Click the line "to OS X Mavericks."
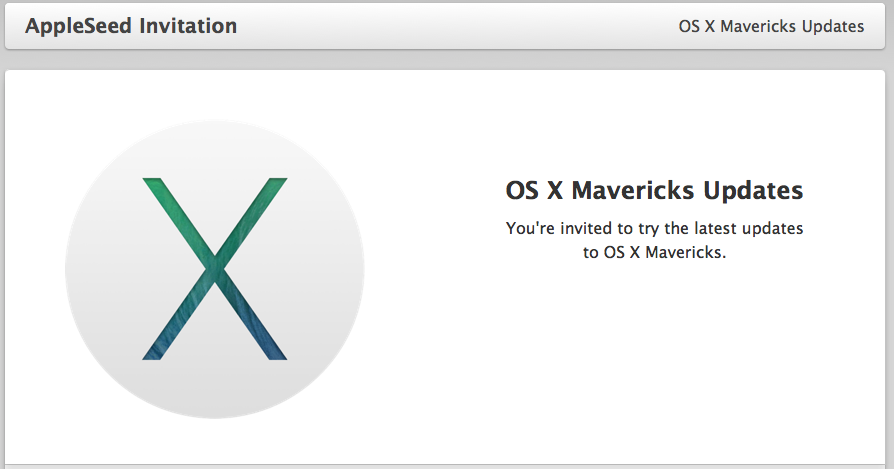 pos(654,252)
